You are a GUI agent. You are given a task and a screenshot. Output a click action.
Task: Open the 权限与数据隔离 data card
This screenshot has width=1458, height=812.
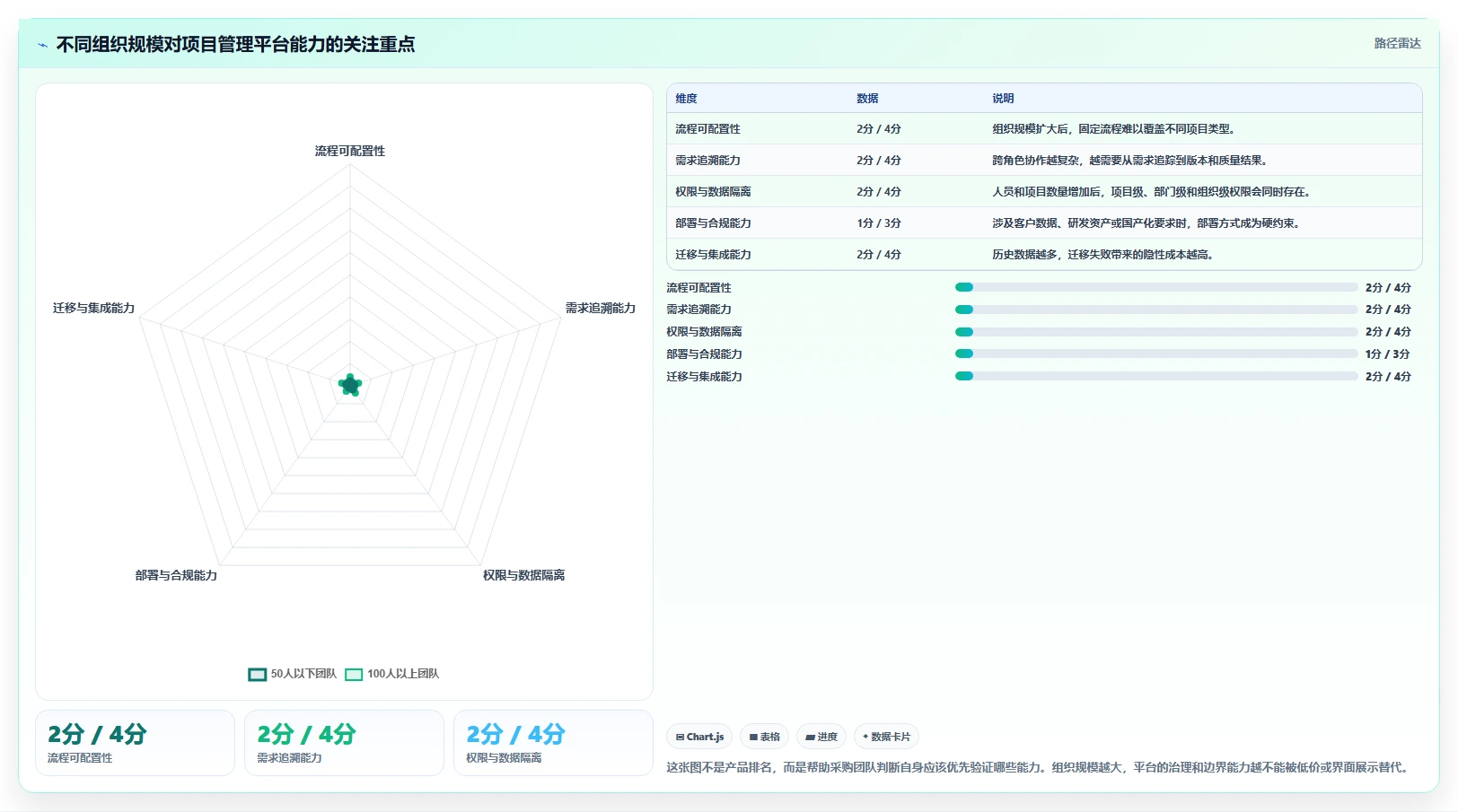[x=553, y=743]
